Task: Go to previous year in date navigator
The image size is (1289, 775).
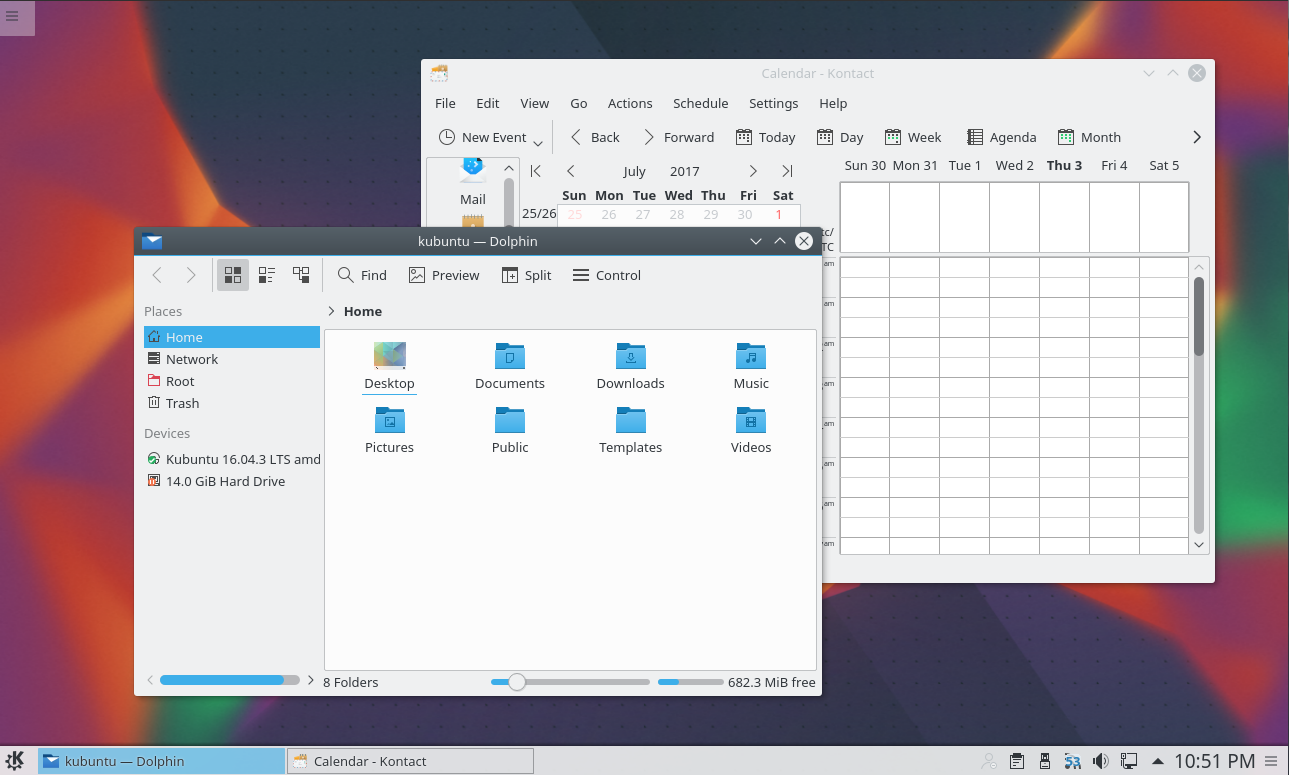Action: [536, 171]
